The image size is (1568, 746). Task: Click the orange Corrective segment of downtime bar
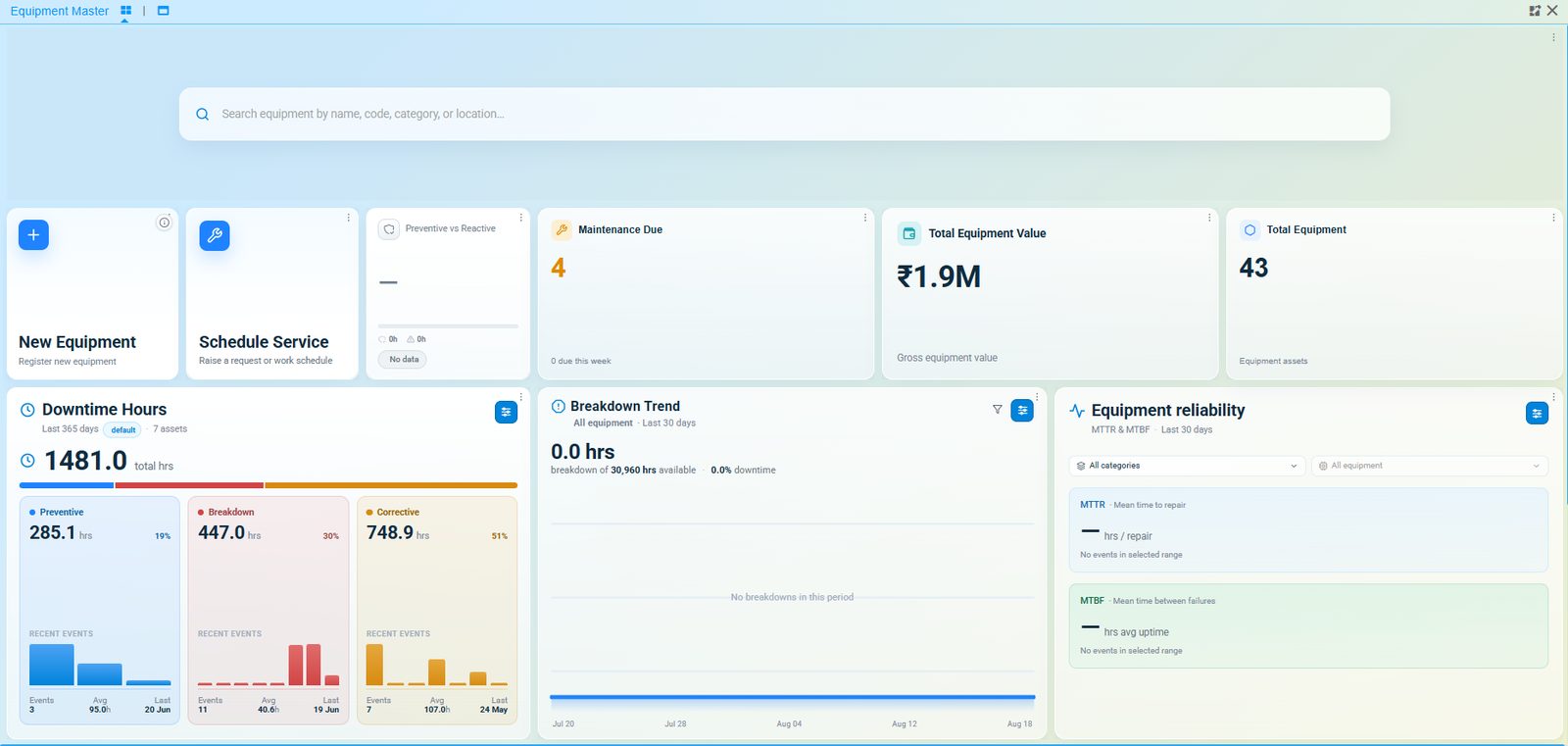(391, 485)
